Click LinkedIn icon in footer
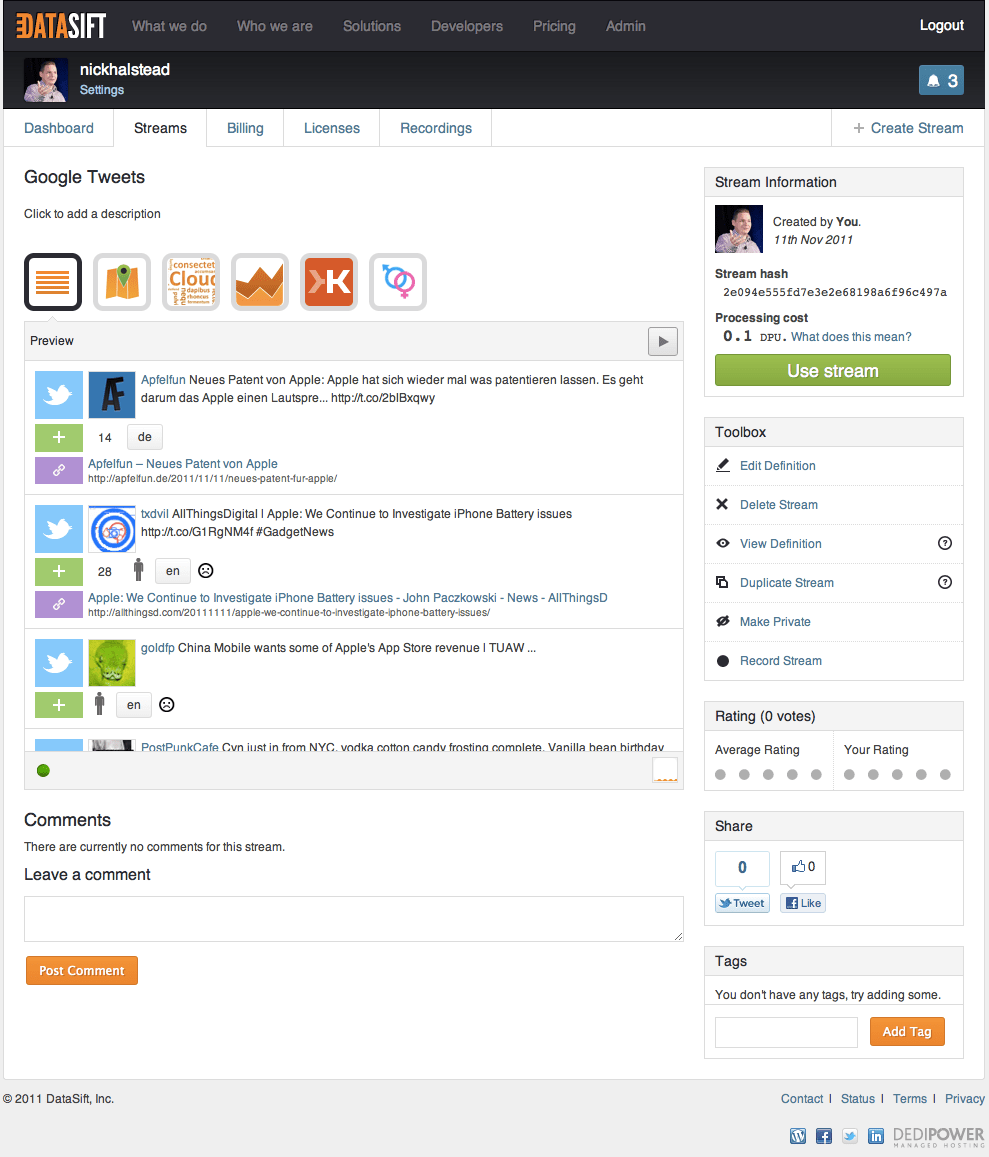The image size is (989, 1157). (x=875, y=1136)
